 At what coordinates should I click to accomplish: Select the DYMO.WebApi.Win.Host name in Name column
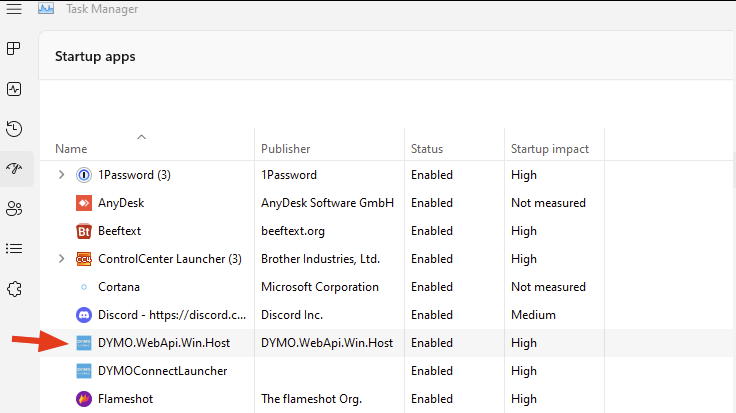point(164,343)
